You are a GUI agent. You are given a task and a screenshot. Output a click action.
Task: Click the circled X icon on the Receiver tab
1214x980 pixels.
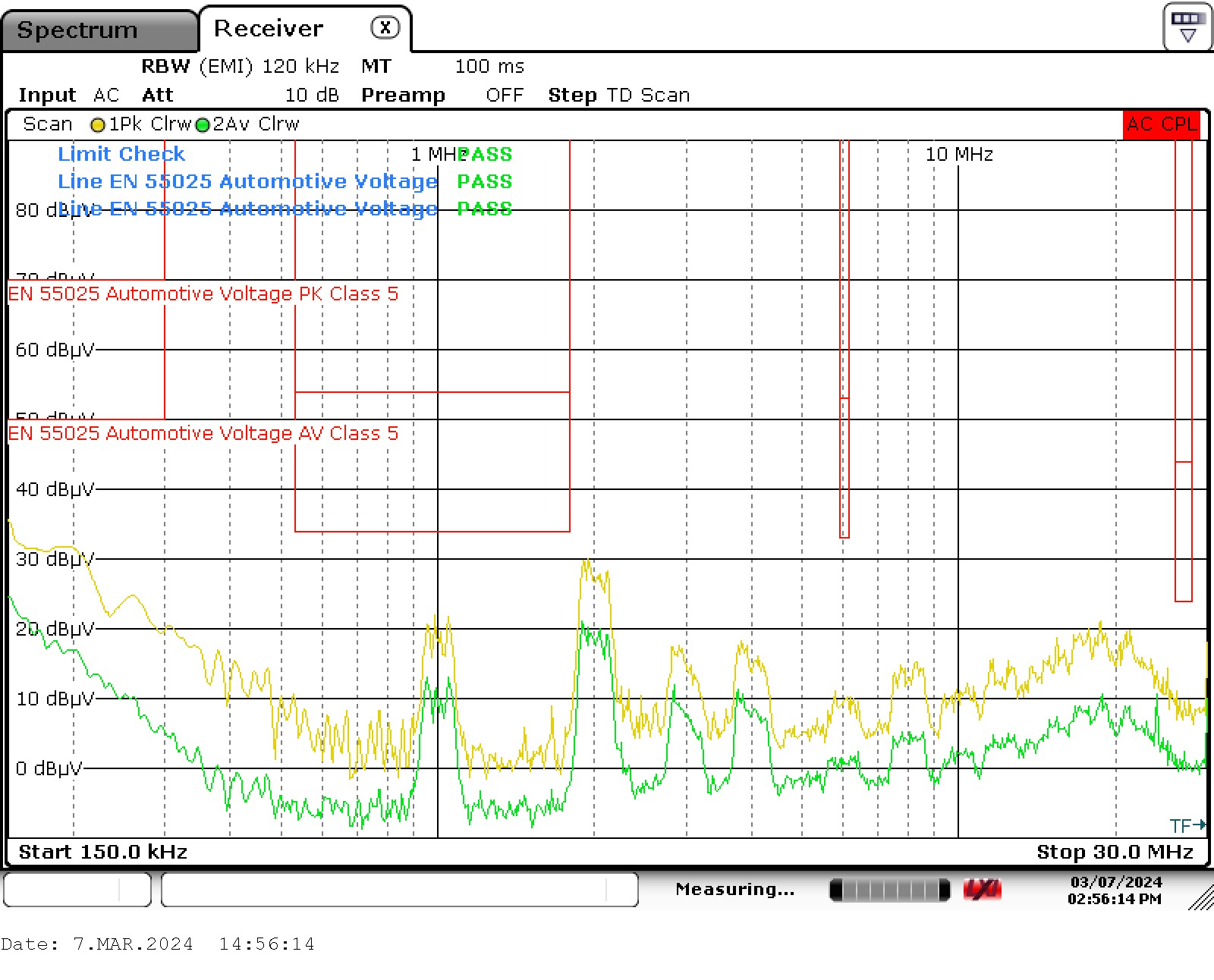point(385,27)
